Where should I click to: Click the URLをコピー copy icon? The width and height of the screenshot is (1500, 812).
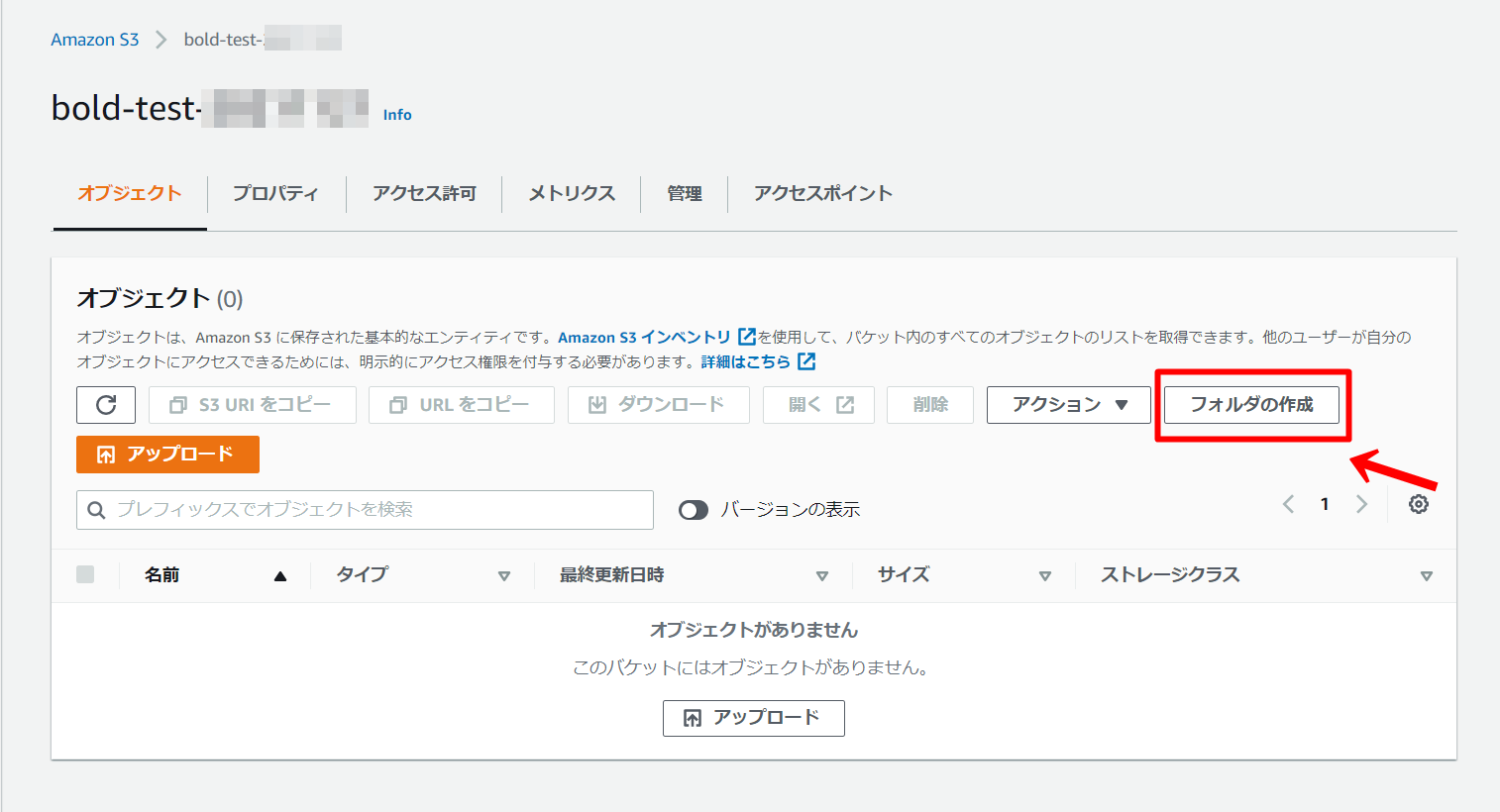[x=396, y=404]
